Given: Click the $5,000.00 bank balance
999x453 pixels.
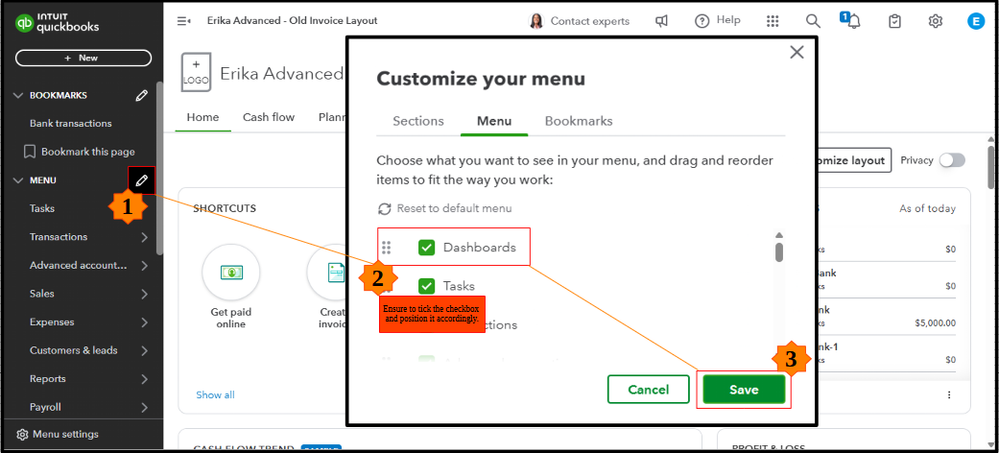Looking at the screenshot, I should coord(935,323).
